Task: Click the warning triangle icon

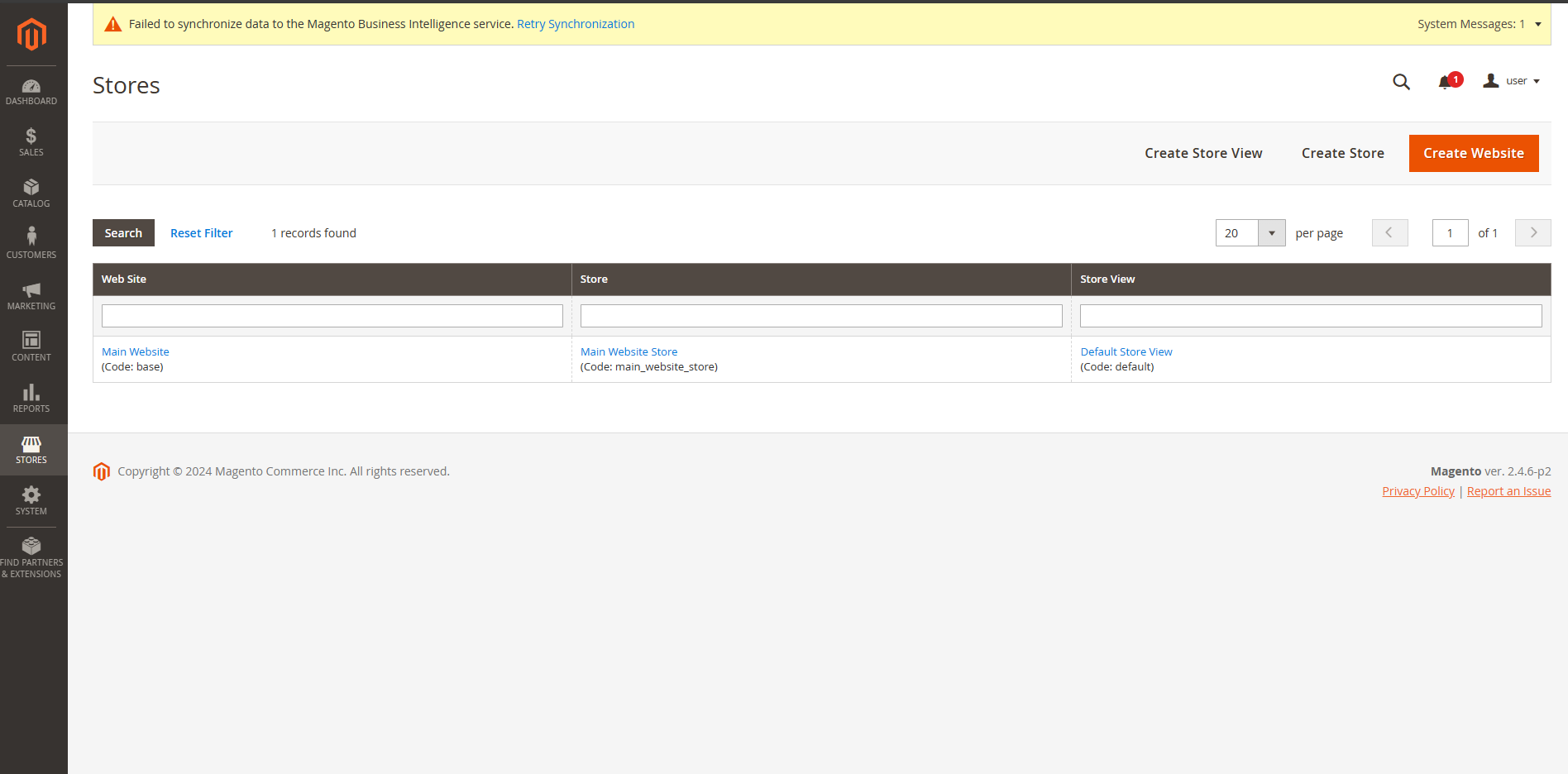Action: coord(113,25)
